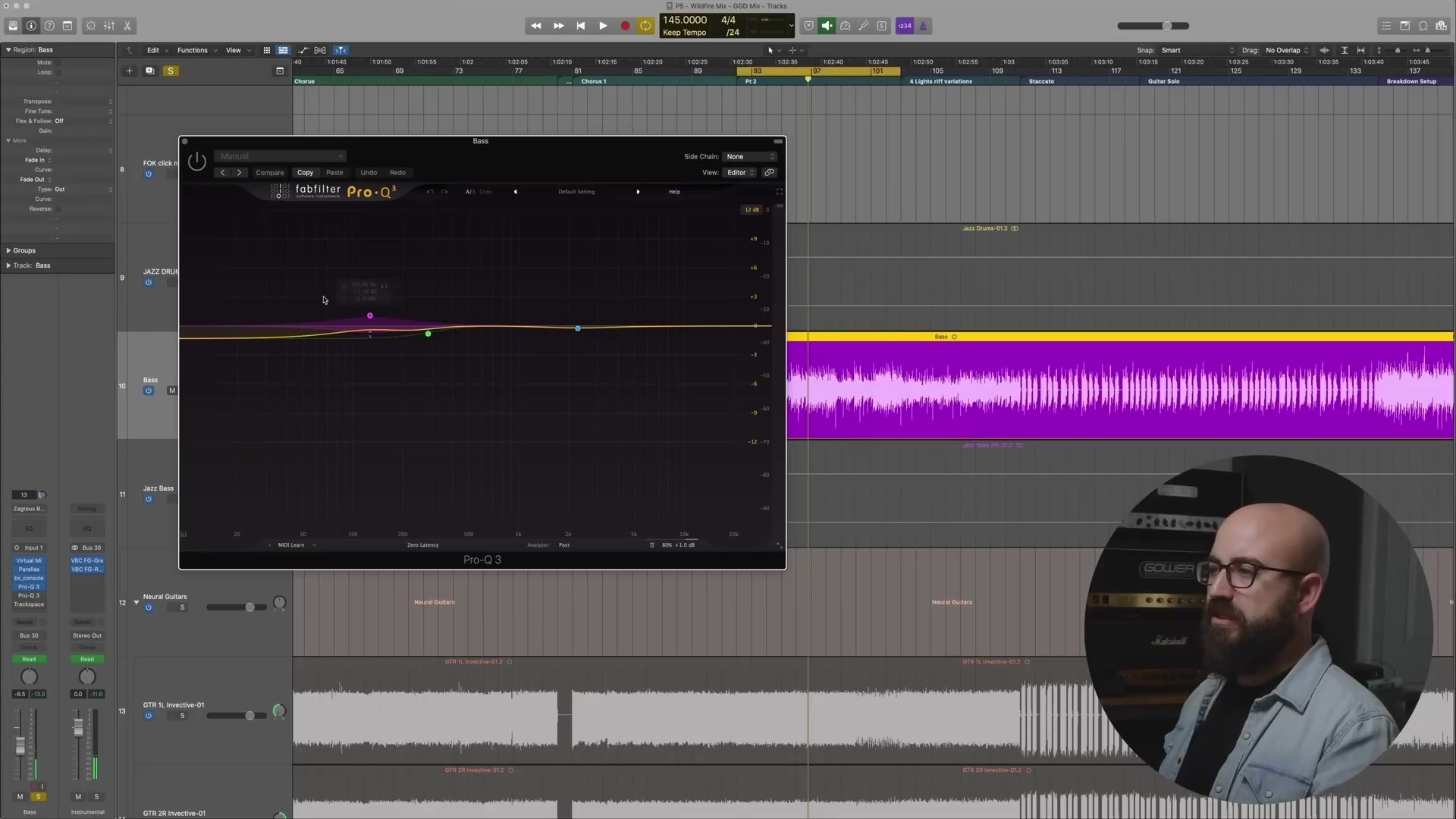Open the Snap Smart dropdown
Screen dimensions: 1456x819
point(1197,50)
